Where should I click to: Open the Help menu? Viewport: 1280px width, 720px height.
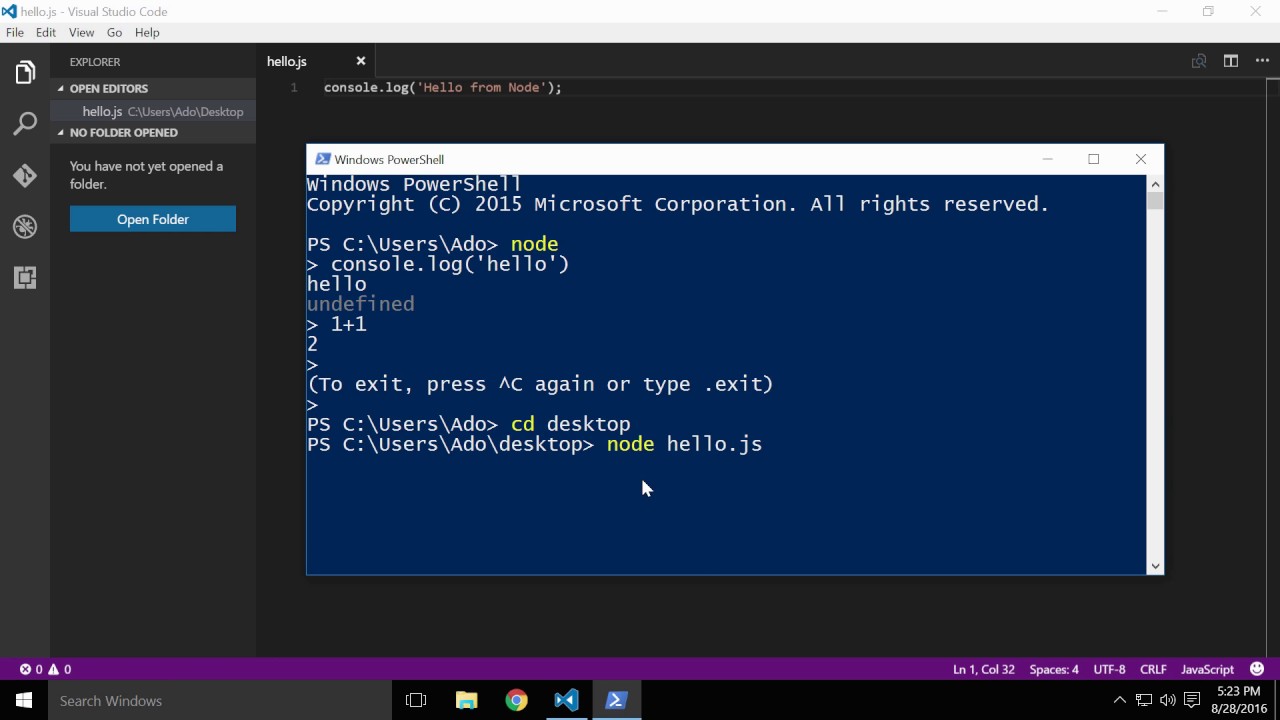point(147,32)
